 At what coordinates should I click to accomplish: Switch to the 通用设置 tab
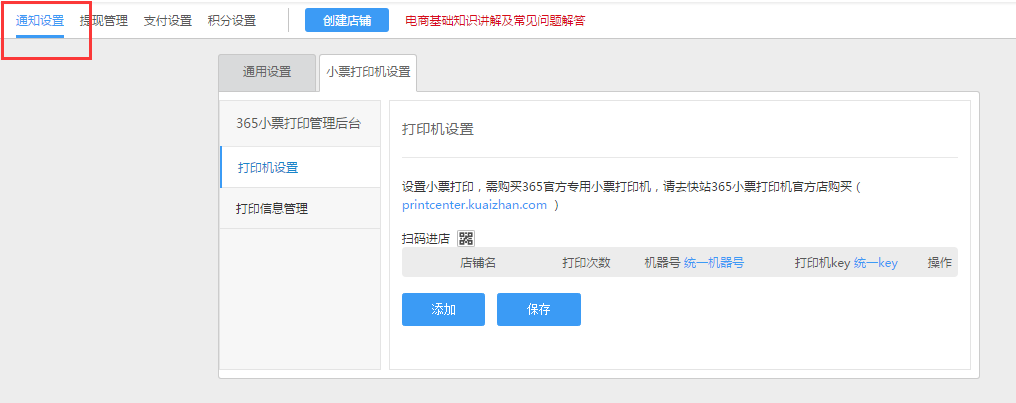267,72
